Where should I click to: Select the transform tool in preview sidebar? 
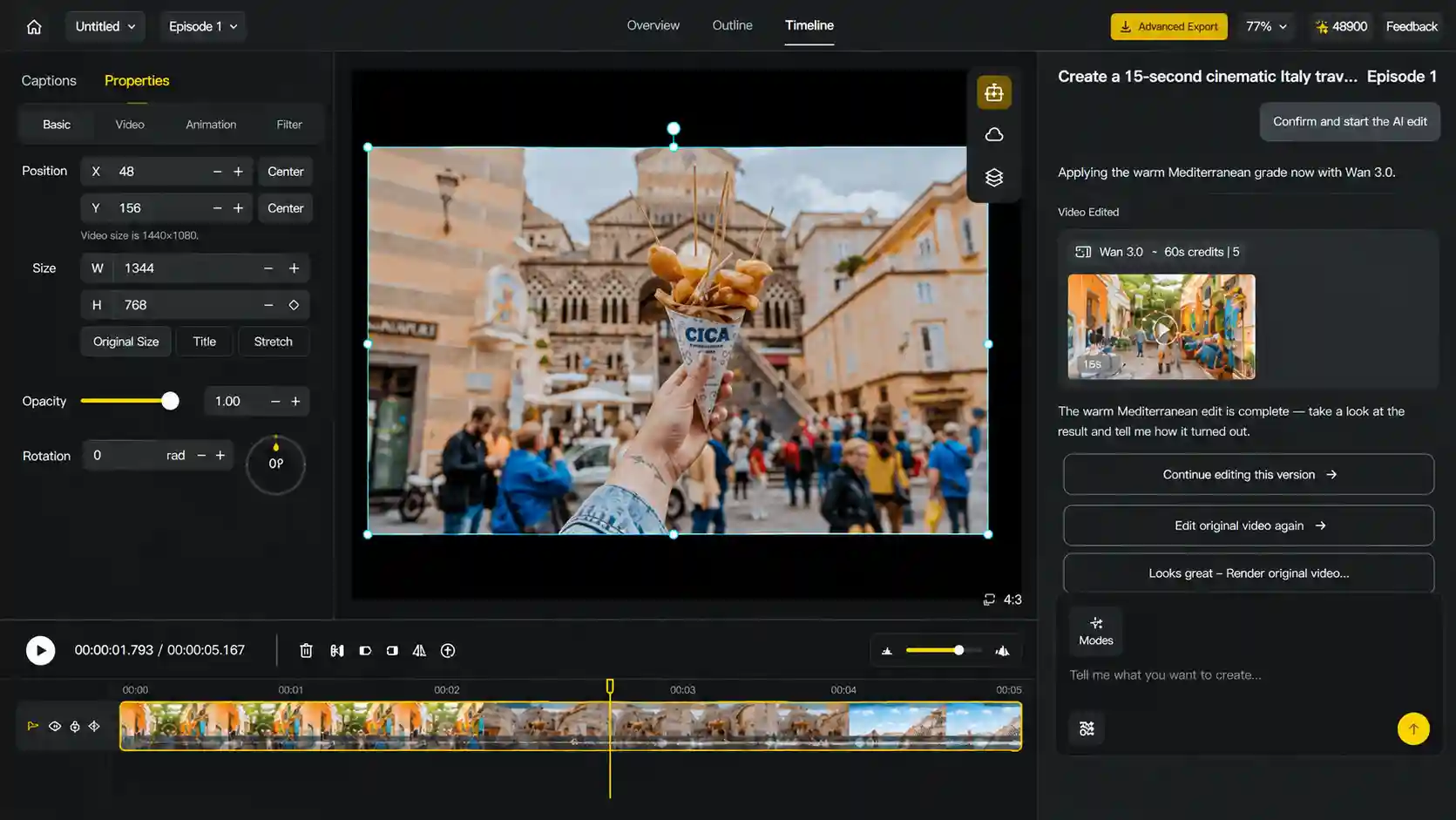click(994, 92)
